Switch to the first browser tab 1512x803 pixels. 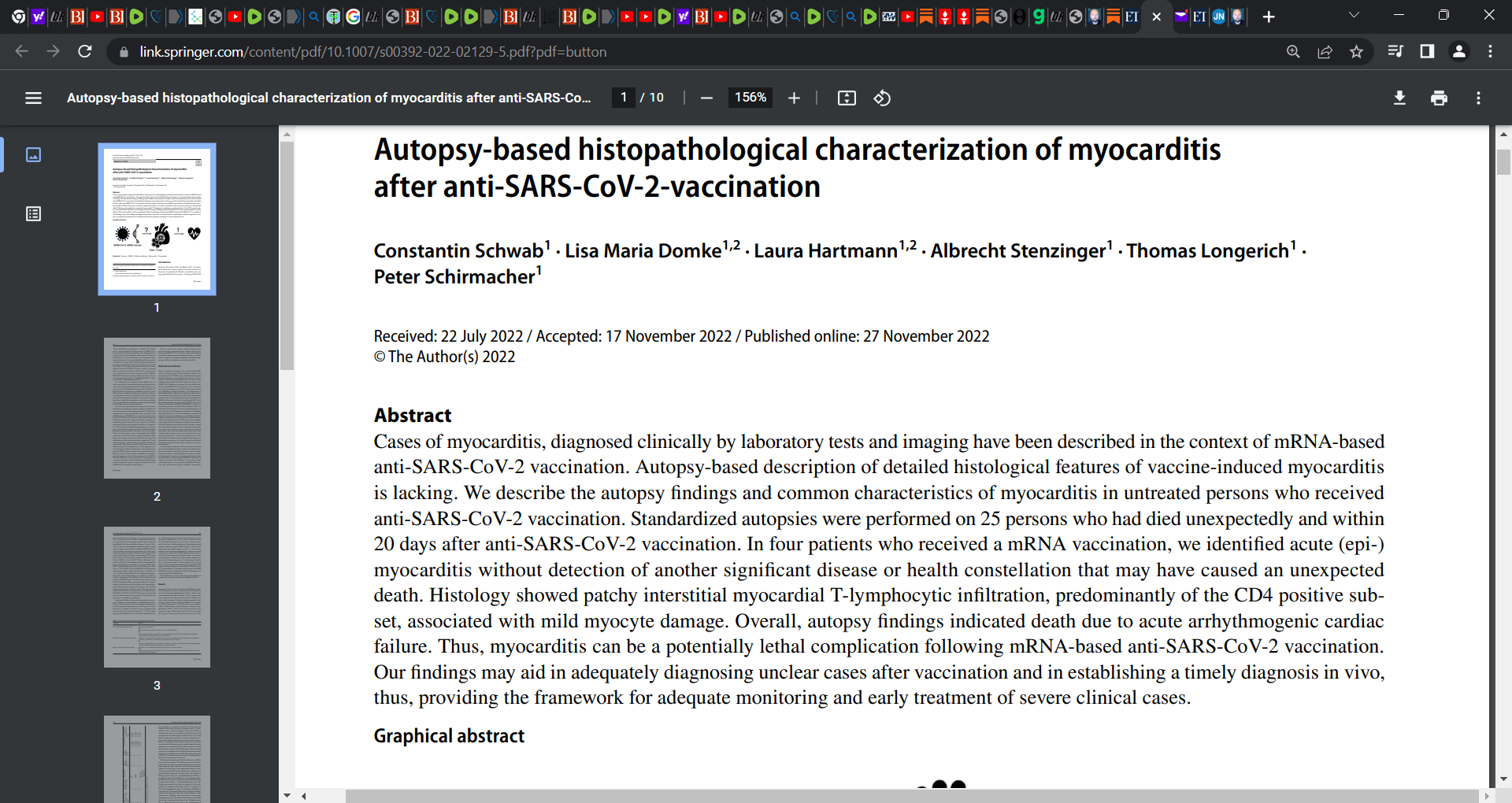pos(18,17)
